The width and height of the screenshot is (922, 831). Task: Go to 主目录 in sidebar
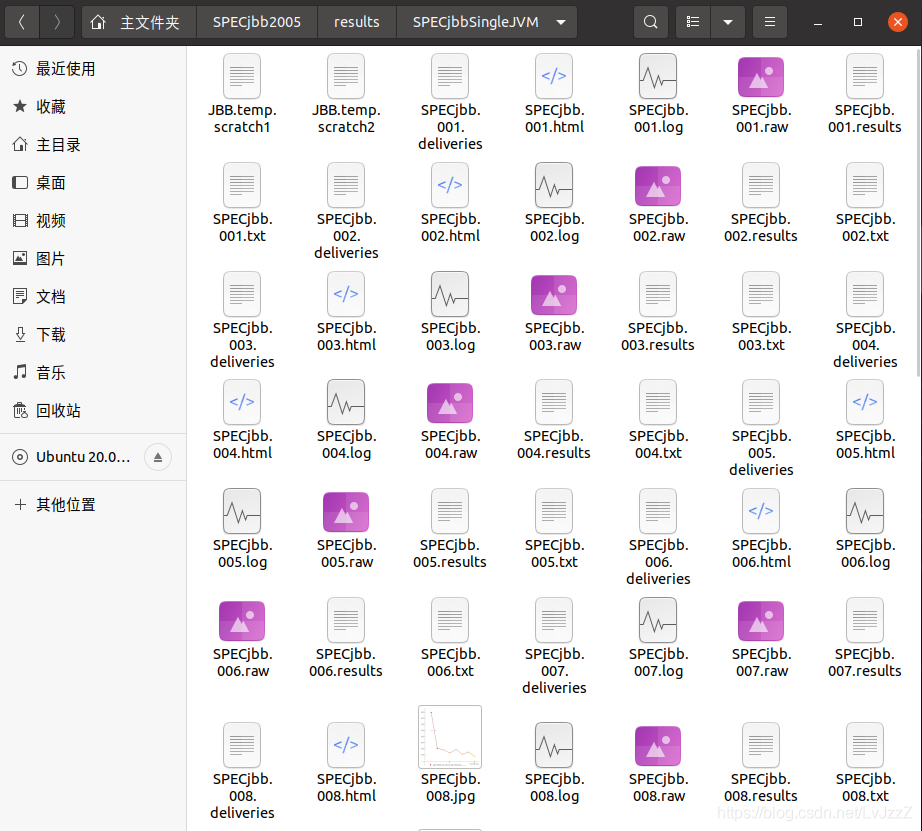tap(93, 145)
